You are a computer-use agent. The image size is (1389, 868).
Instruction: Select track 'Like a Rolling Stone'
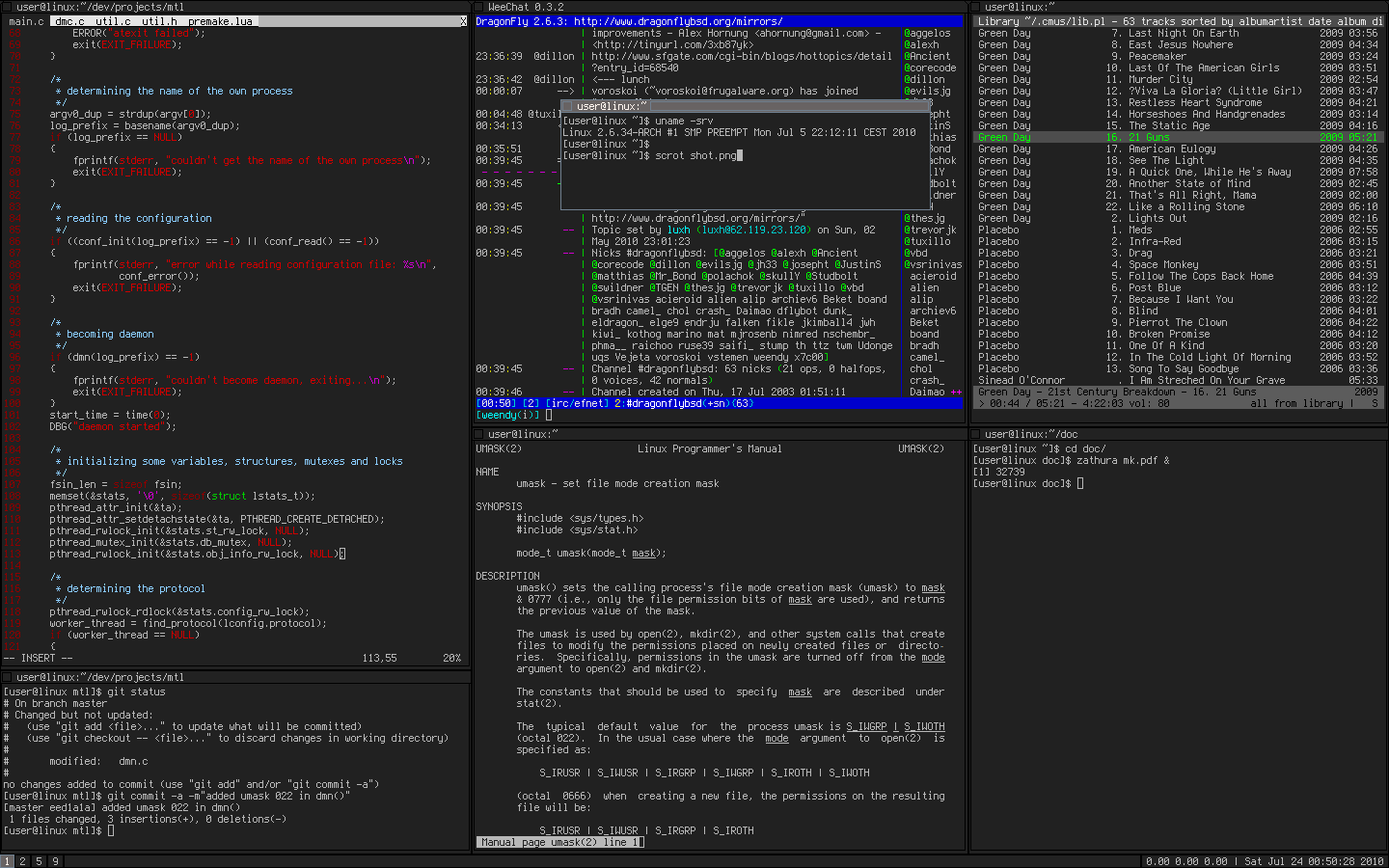click(1186, 206)
